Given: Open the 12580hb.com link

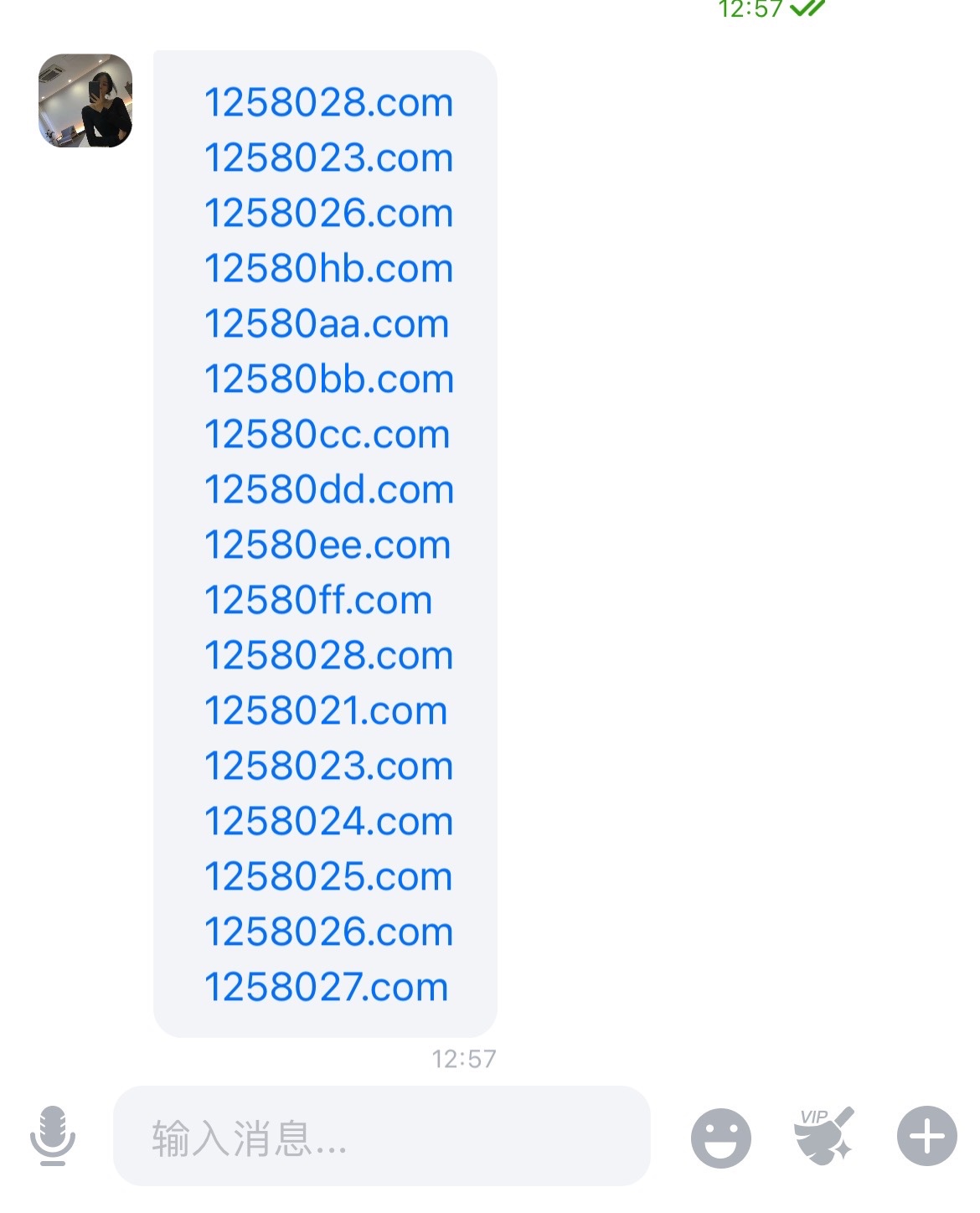Looking at the screenshot, I should click(x=328, y=269).
